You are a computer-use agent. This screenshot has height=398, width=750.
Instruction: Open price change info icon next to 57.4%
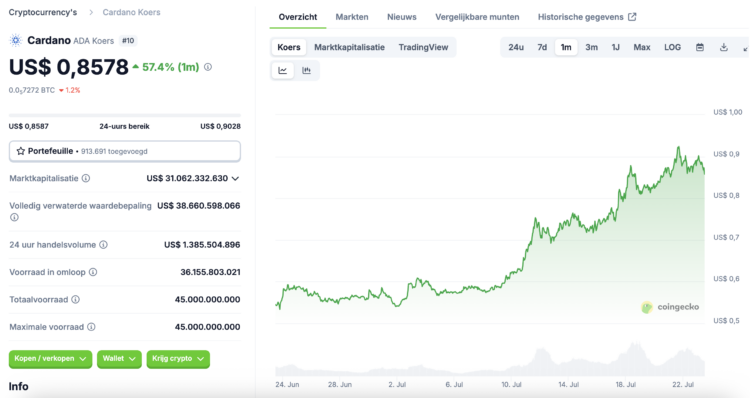(x=208, y=67)
